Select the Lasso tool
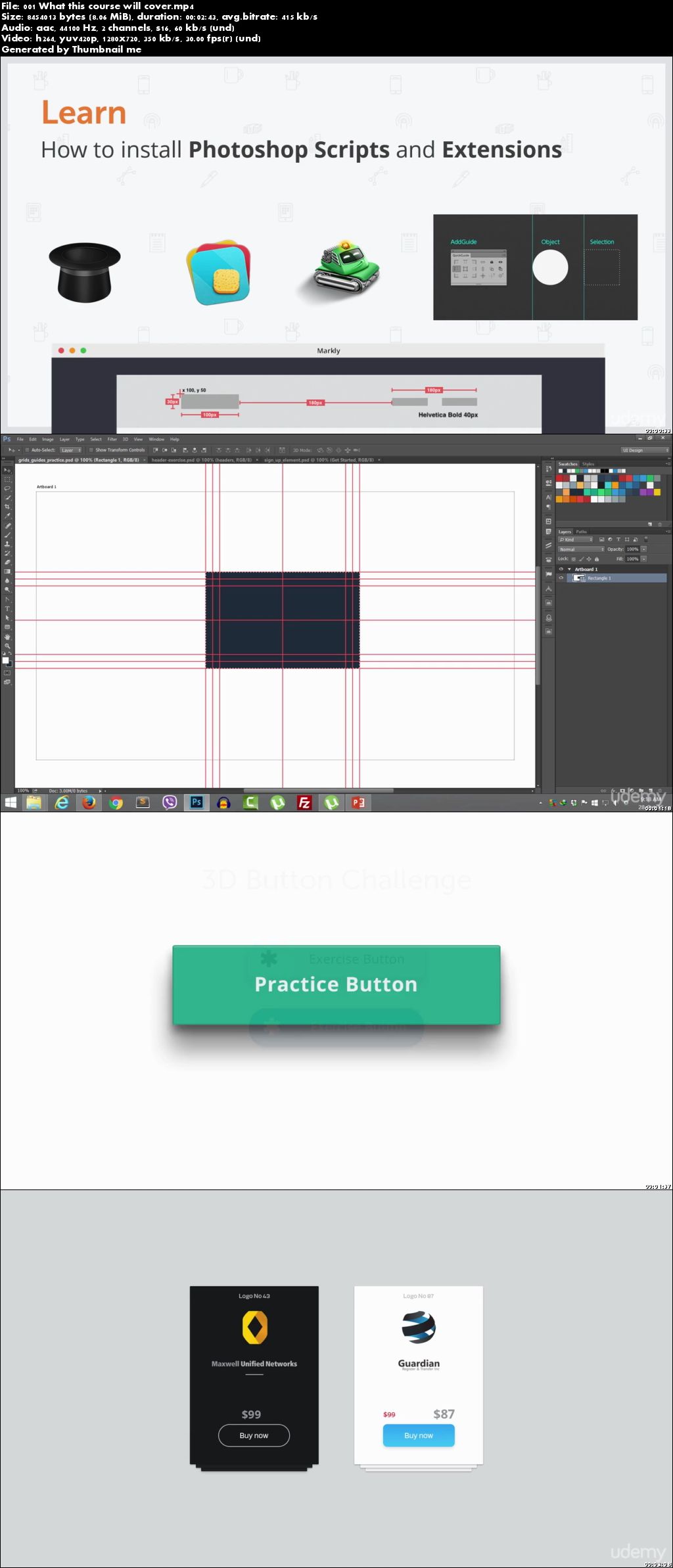673x1568 pixels. (7, 488)
